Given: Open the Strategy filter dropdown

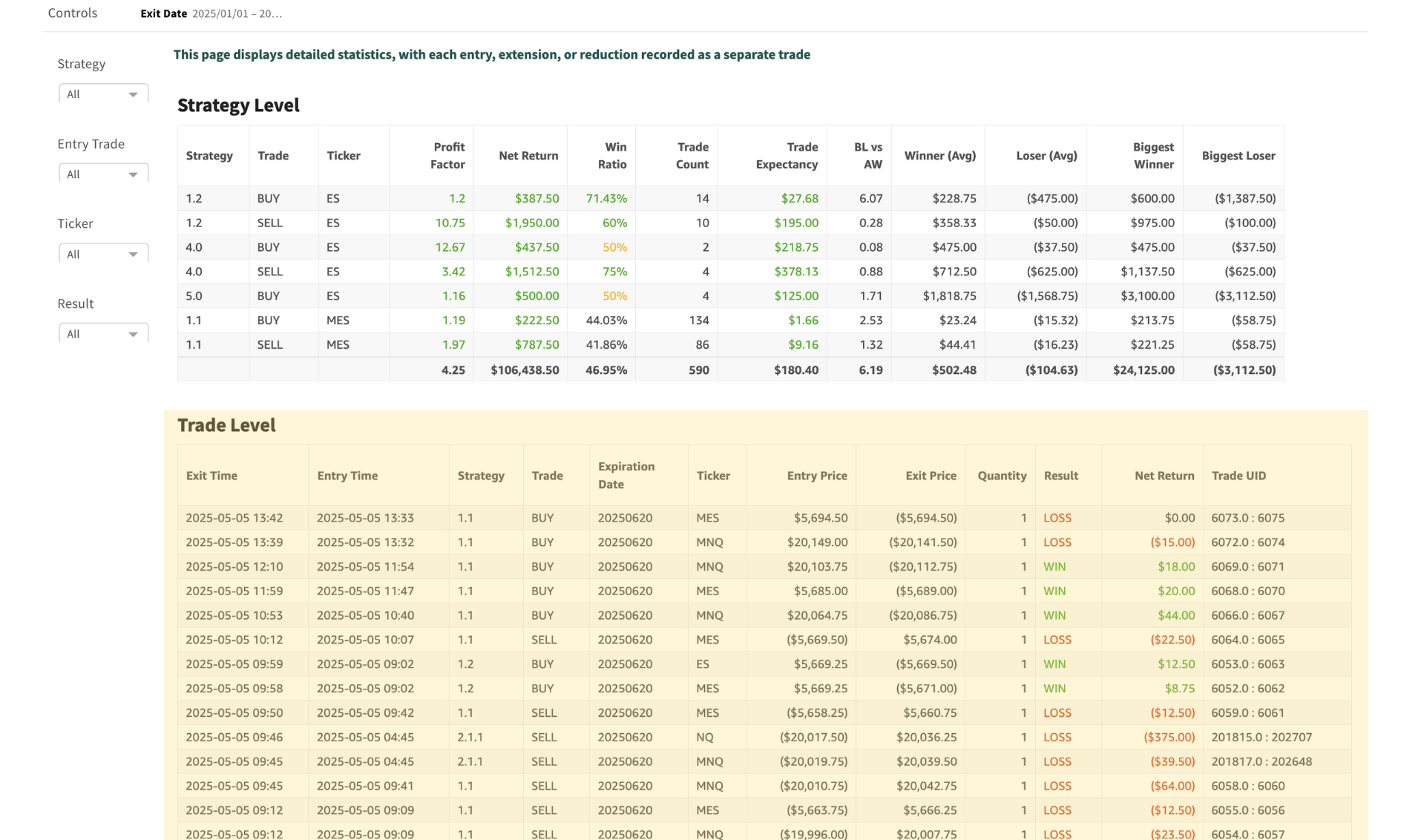Looking at the screenshot, I should pyautogui.click(x=103, y=94).
